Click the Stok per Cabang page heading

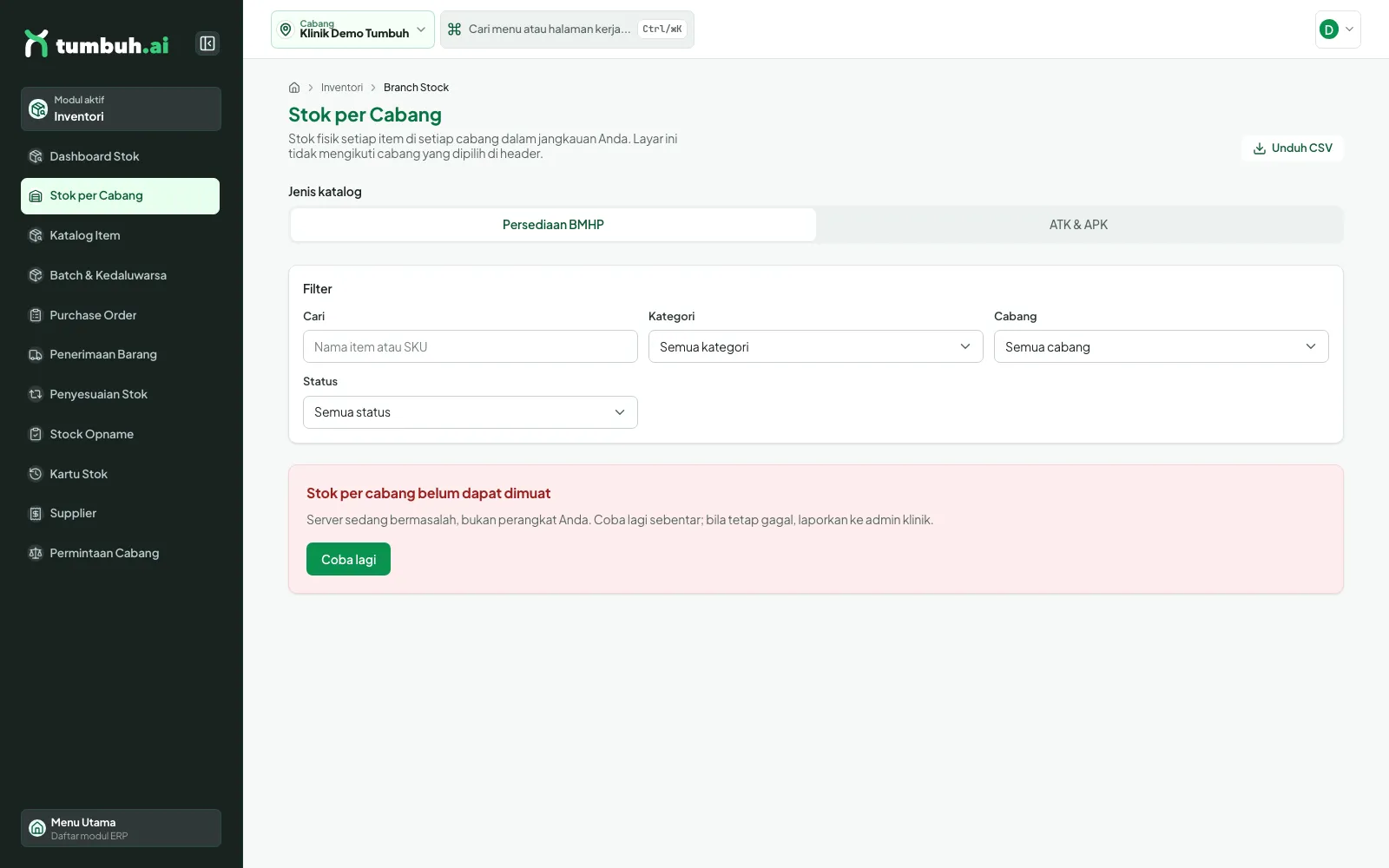pos(365,115)
